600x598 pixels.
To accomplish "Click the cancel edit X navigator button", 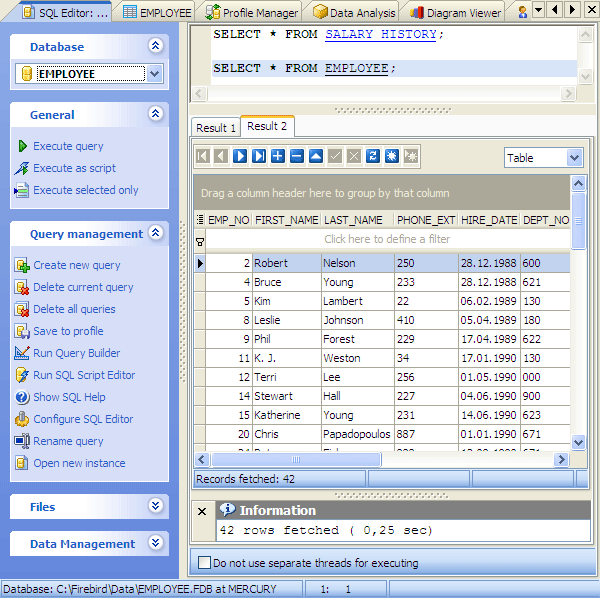I will [354, 156].
